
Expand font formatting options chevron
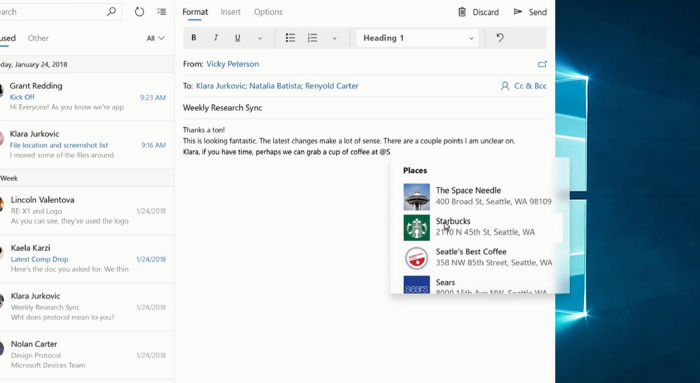pos(260,38)
